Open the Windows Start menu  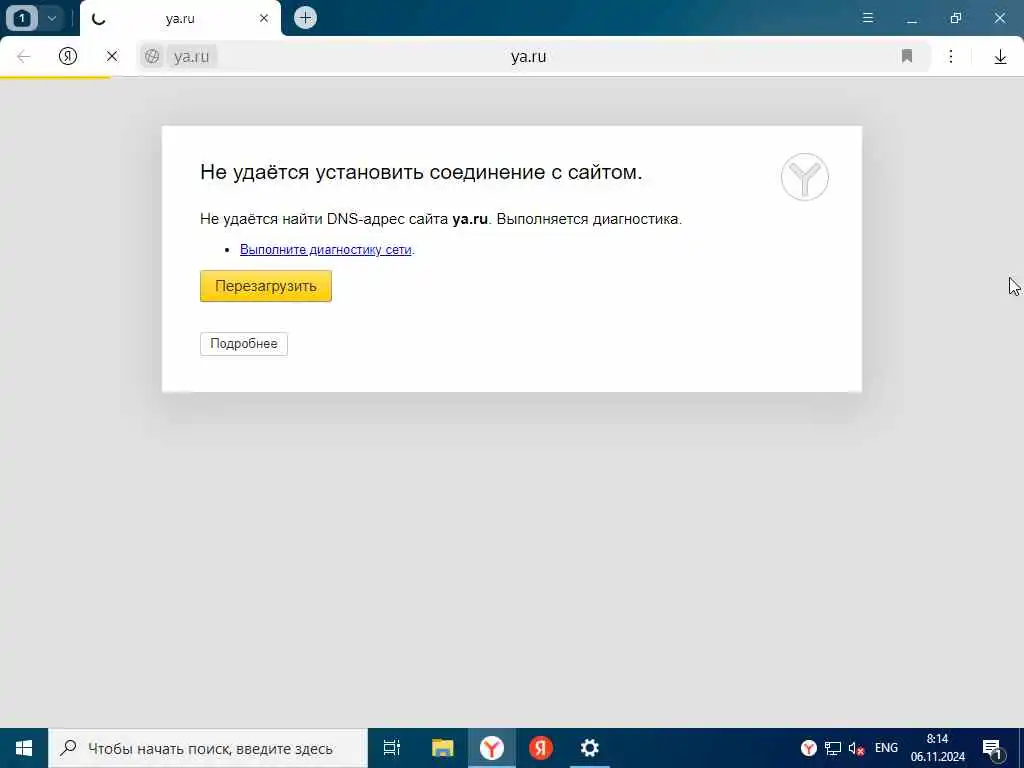tap(24, 748)
